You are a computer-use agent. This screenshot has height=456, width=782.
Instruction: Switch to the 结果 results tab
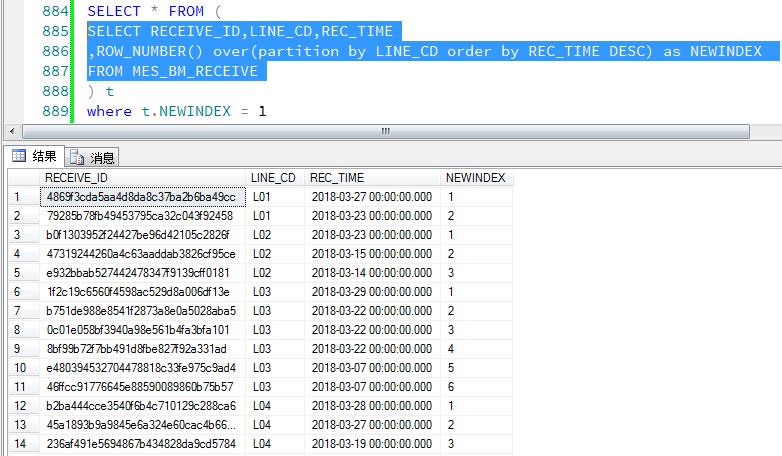pos(35,157)
